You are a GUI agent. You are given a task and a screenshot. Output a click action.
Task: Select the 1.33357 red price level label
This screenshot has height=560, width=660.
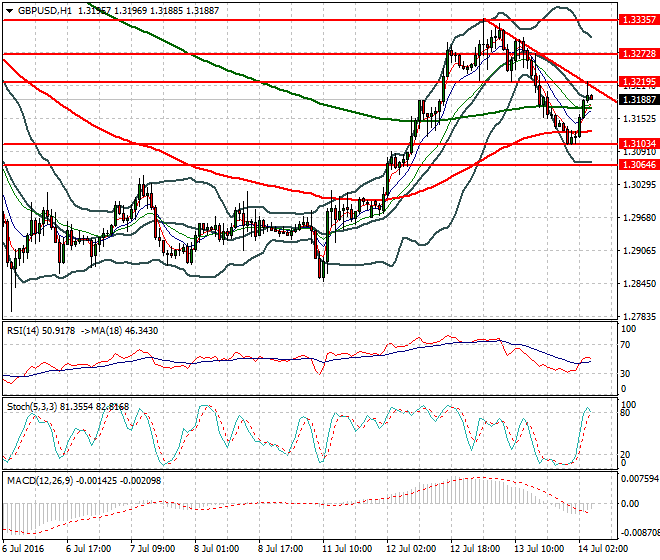639,20
